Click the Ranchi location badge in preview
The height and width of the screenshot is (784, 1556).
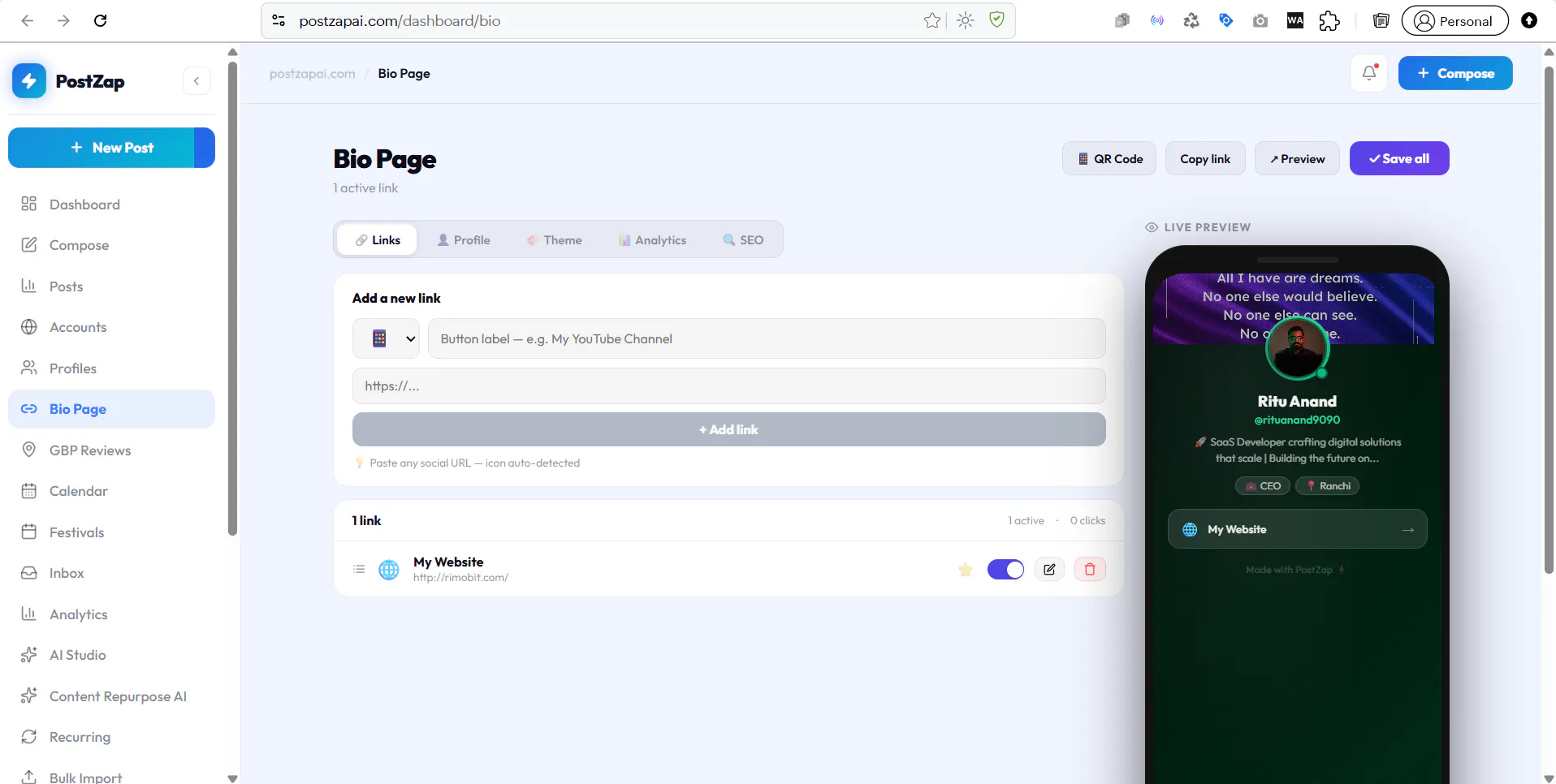point(1327,486)
